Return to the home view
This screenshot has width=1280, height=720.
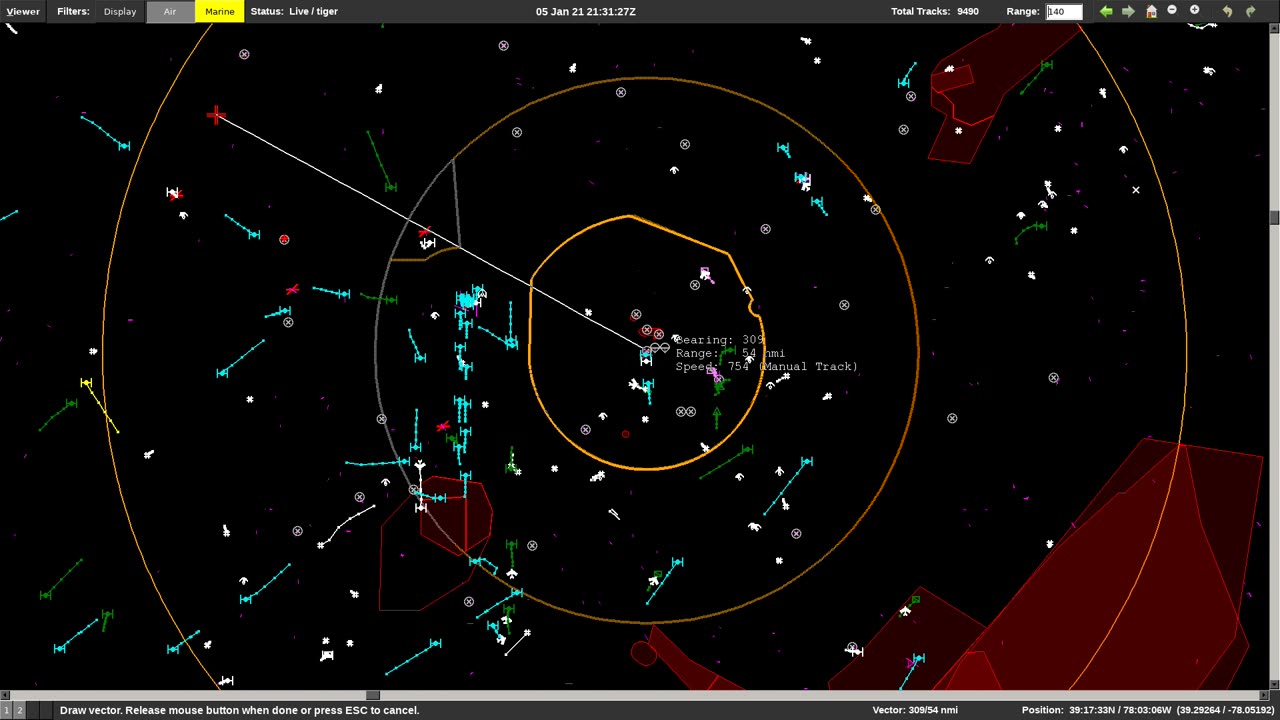click(1151, 11)
